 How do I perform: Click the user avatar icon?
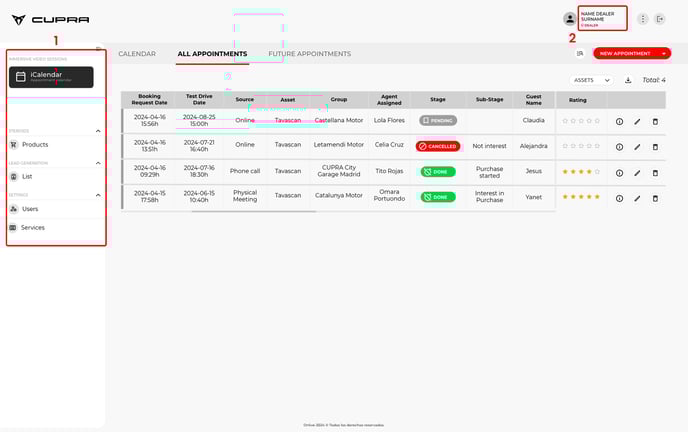pyautogui.click(x=570, y=19)
